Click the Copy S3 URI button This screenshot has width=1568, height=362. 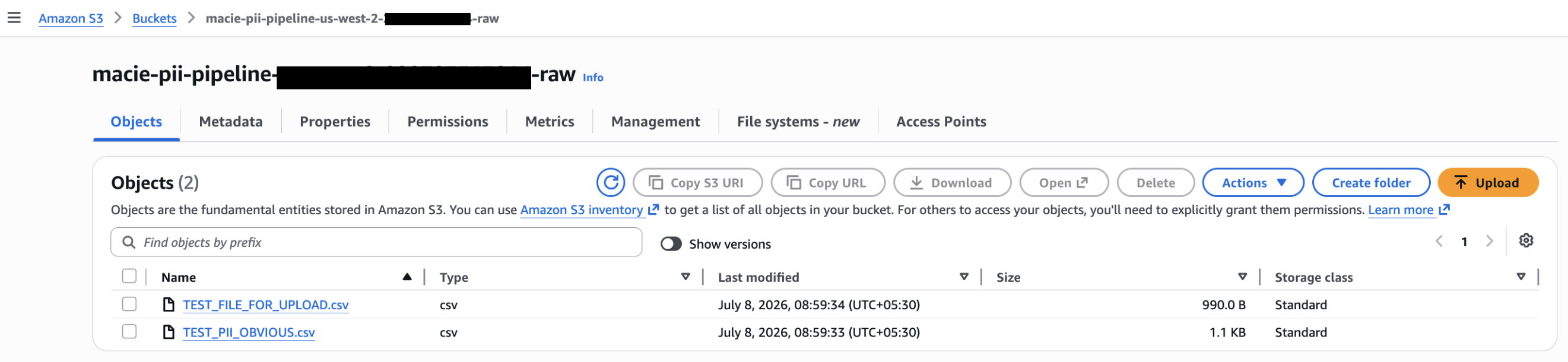point(697,183)
